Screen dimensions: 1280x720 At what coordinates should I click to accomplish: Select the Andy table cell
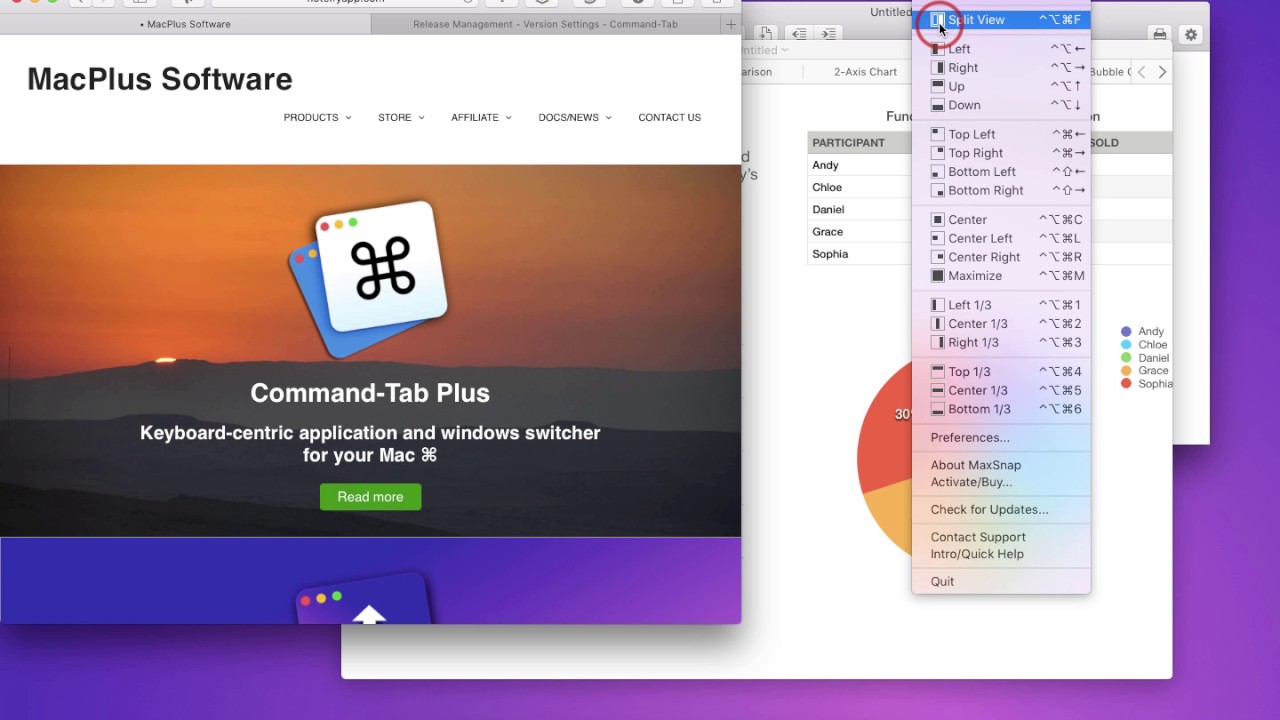pos(860,165)
